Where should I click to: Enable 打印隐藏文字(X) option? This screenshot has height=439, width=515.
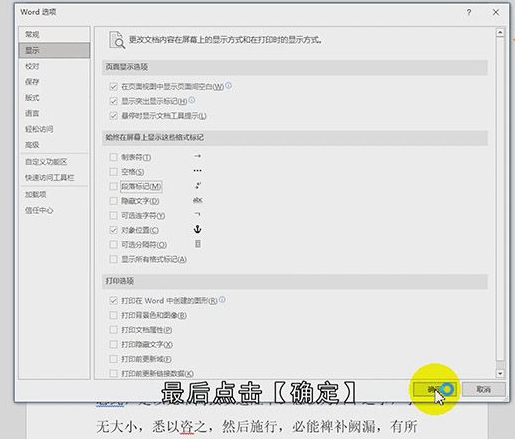click(114, 344)
